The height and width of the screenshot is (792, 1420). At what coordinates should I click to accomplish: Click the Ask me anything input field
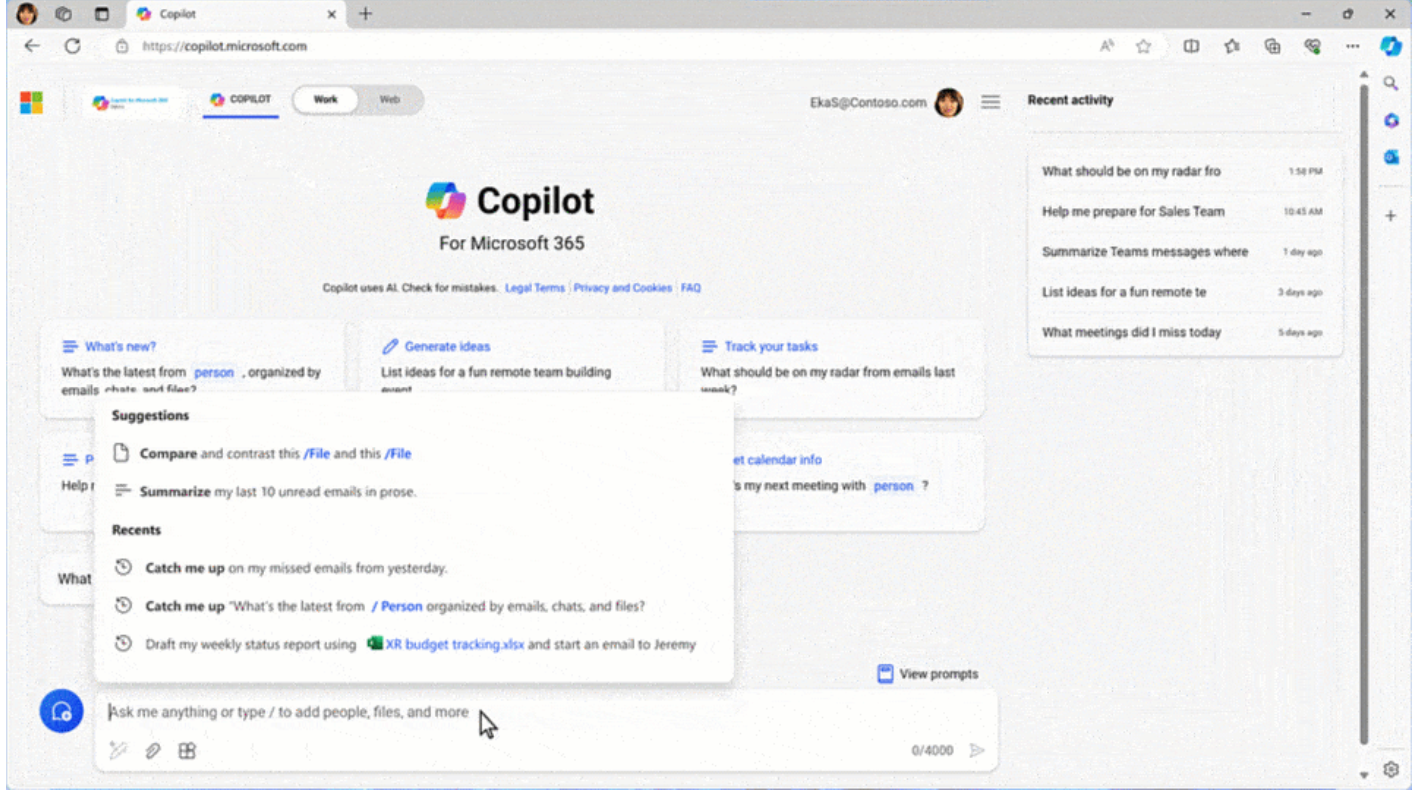tap(546, 712)
